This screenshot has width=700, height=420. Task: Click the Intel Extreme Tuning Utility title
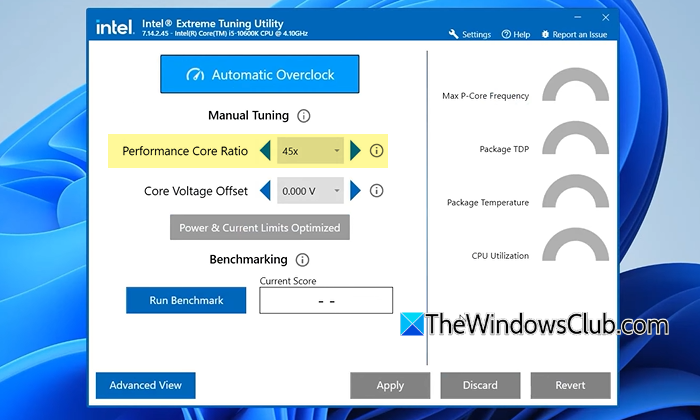click(x=212, y=23)
